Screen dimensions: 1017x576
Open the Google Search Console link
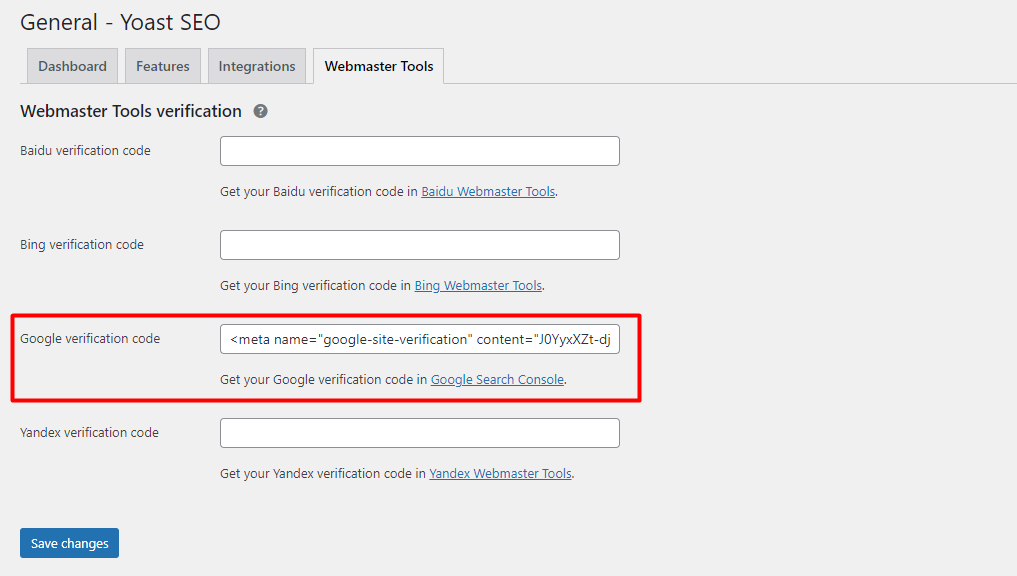click(497, 379)
